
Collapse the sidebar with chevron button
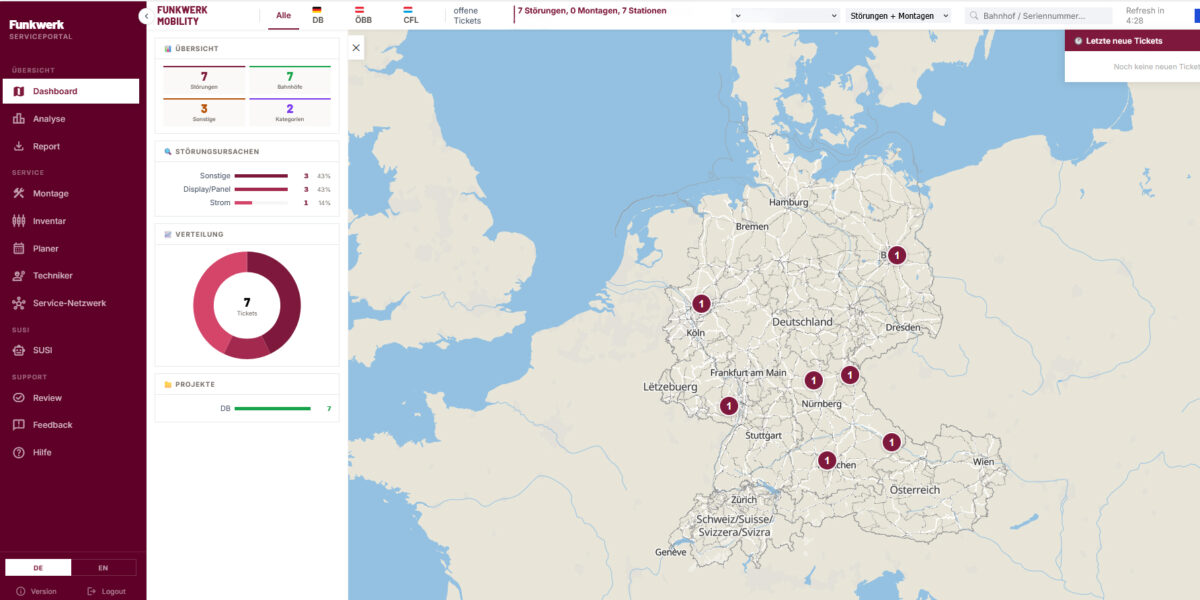click(145, 16)
